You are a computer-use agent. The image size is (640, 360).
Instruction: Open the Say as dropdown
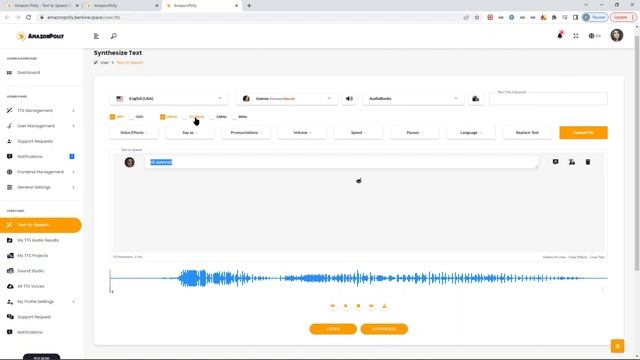[x=190, y=133]
